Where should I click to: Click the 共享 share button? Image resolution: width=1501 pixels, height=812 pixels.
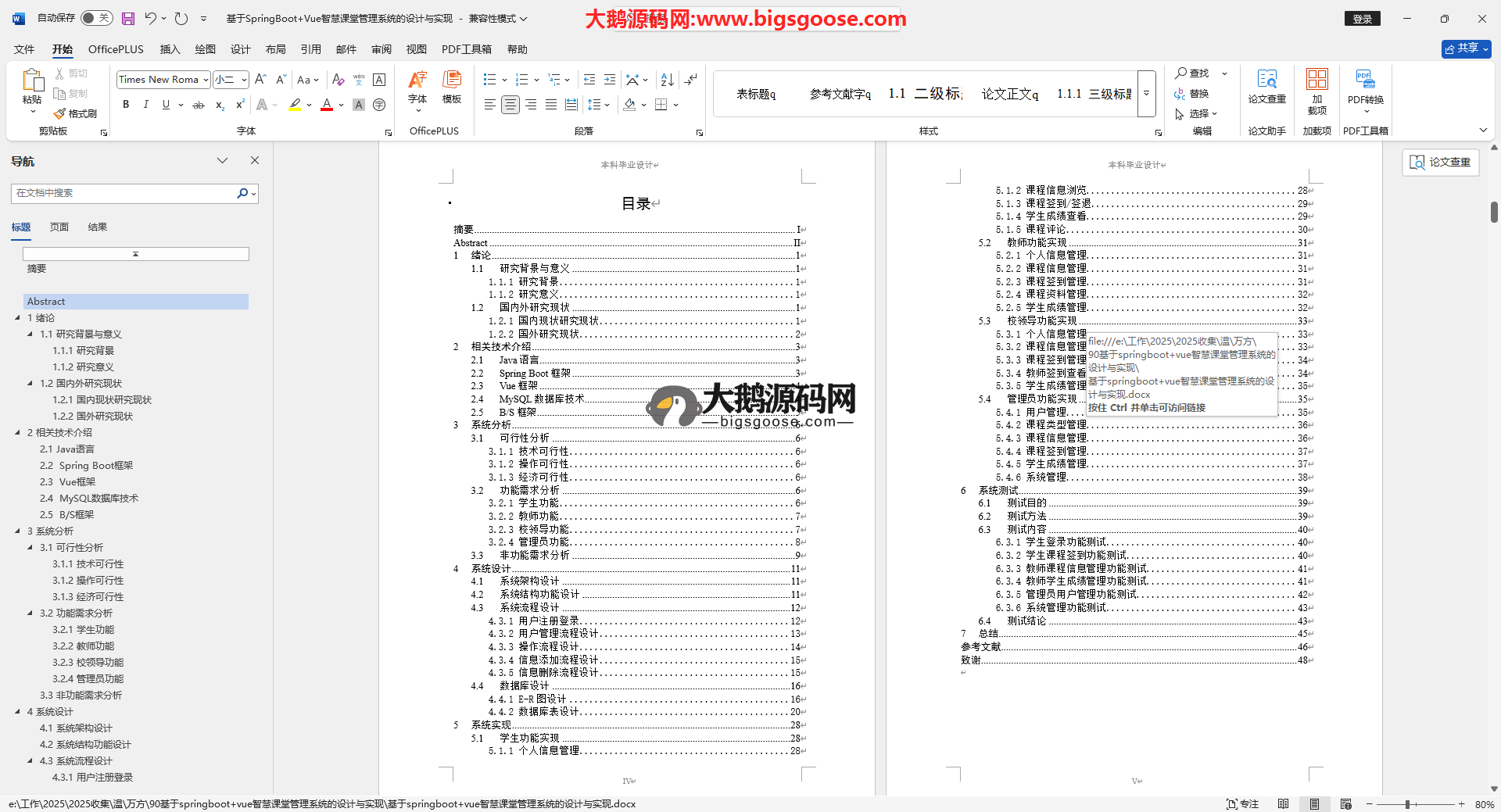coord(1466,48)
